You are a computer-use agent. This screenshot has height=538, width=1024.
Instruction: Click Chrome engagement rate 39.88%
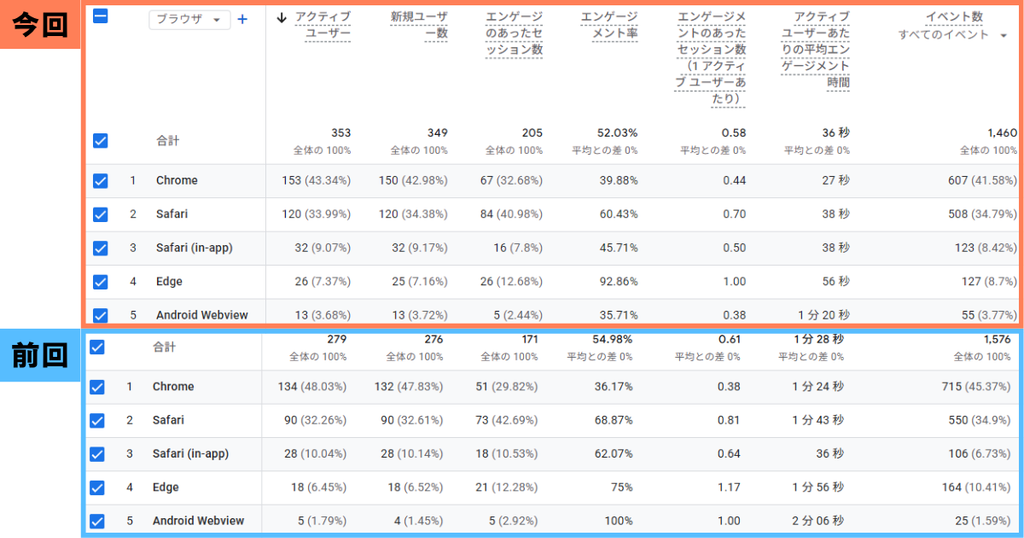[618, 181]
